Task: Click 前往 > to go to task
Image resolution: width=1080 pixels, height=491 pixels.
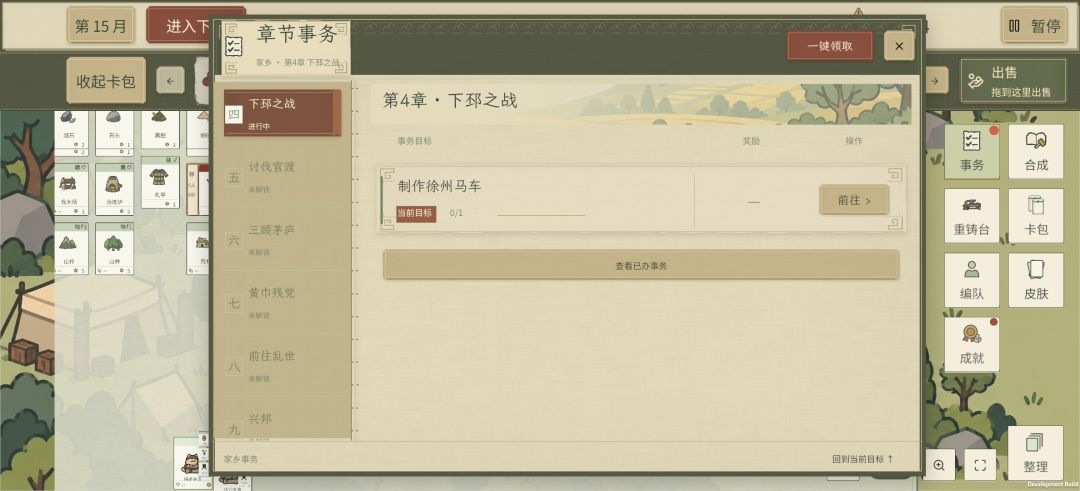Action: [x=854, y=200]
